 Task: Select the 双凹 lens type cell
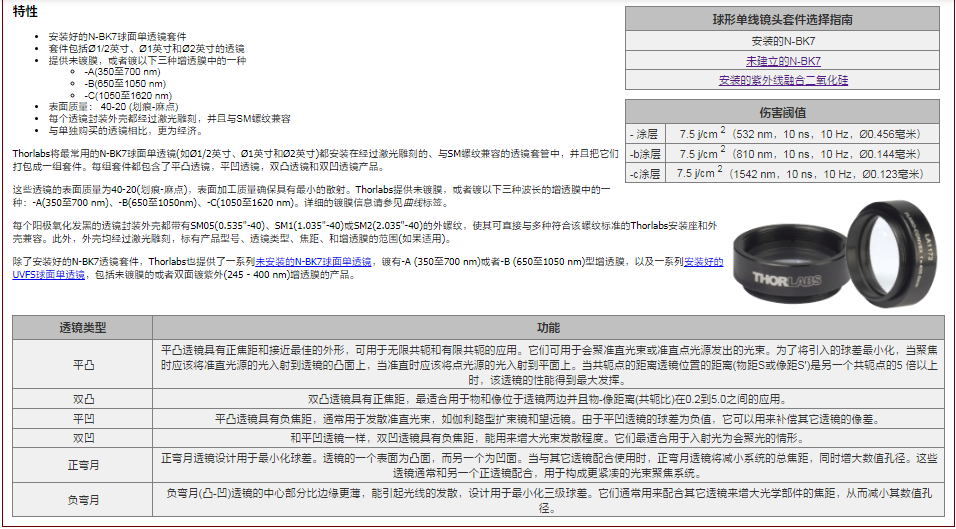pos(83,438)
